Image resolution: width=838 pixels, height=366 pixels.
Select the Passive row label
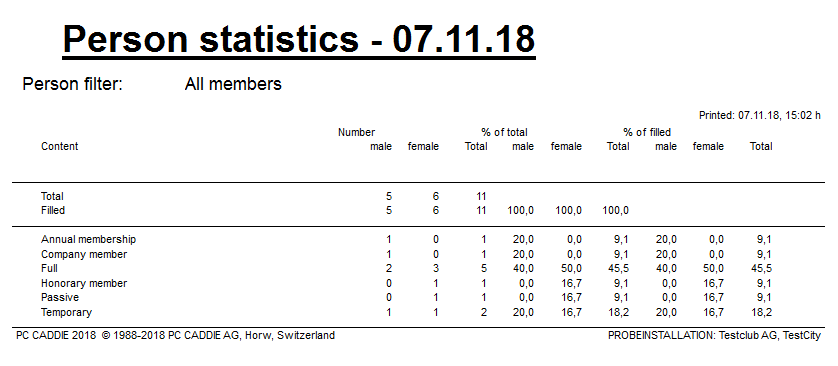60,298
